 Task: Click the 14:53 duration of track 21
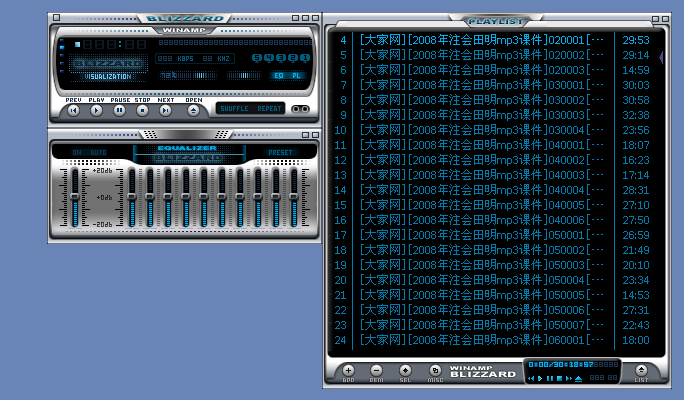point(636,295)
